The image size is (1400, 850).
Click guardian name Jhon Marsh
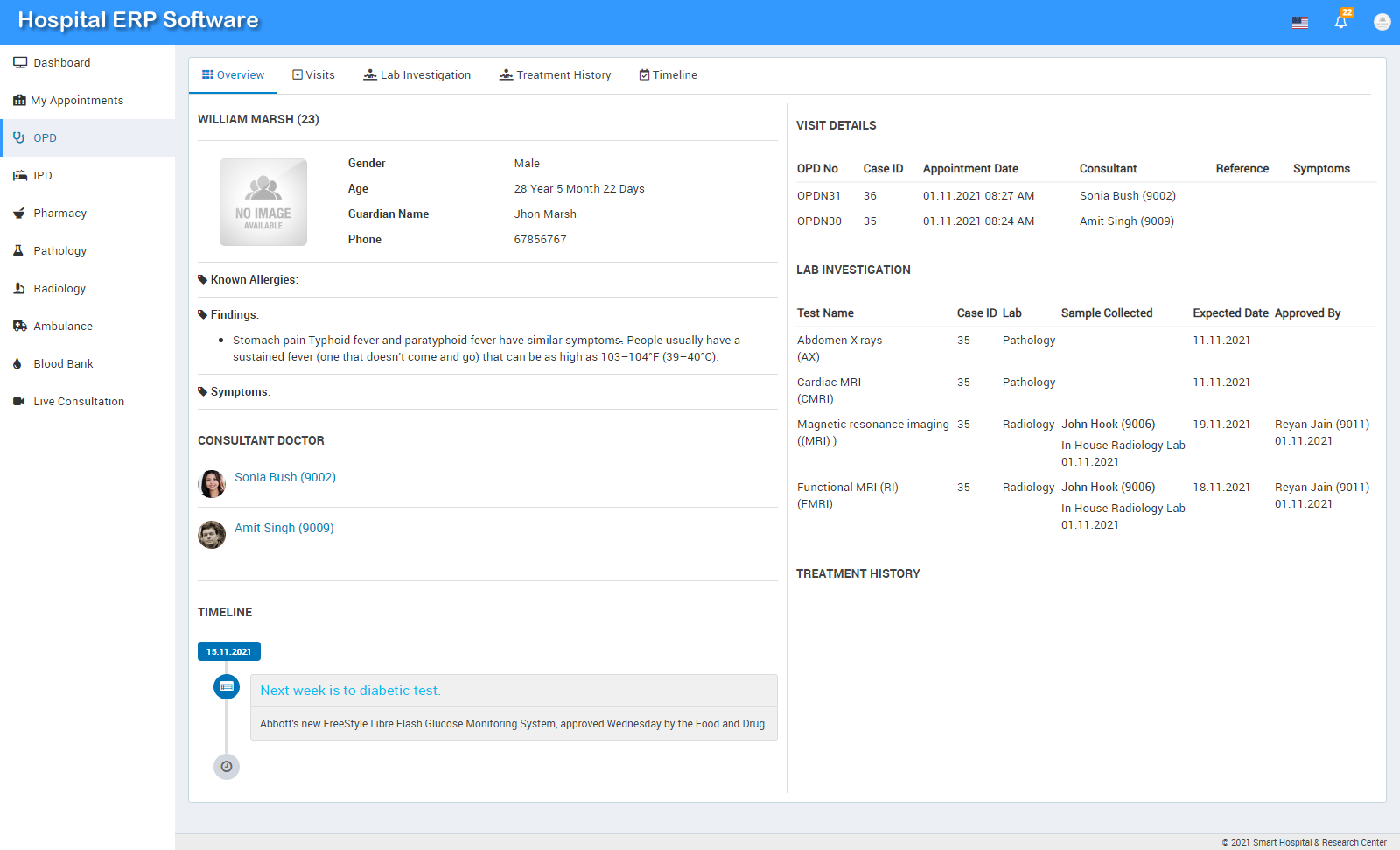[545, 214]
